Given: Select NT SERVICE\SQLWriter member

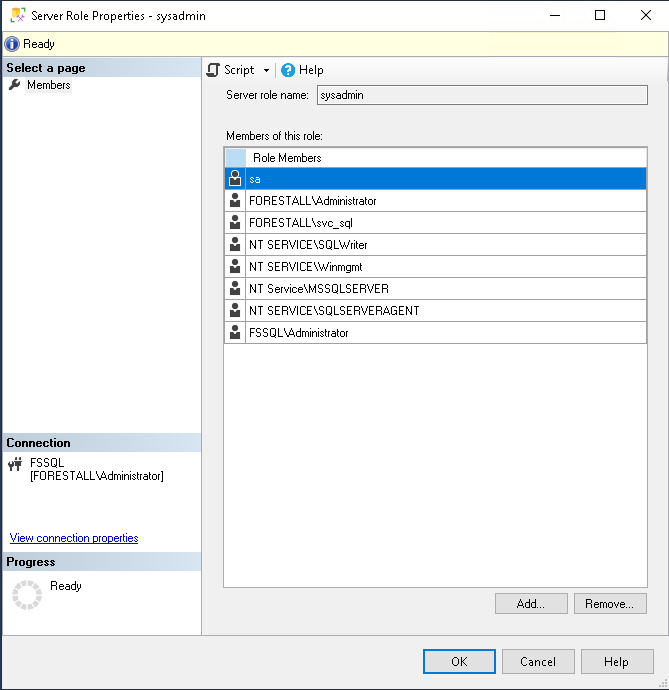Looking at the screenshot, I should (308, 245).
